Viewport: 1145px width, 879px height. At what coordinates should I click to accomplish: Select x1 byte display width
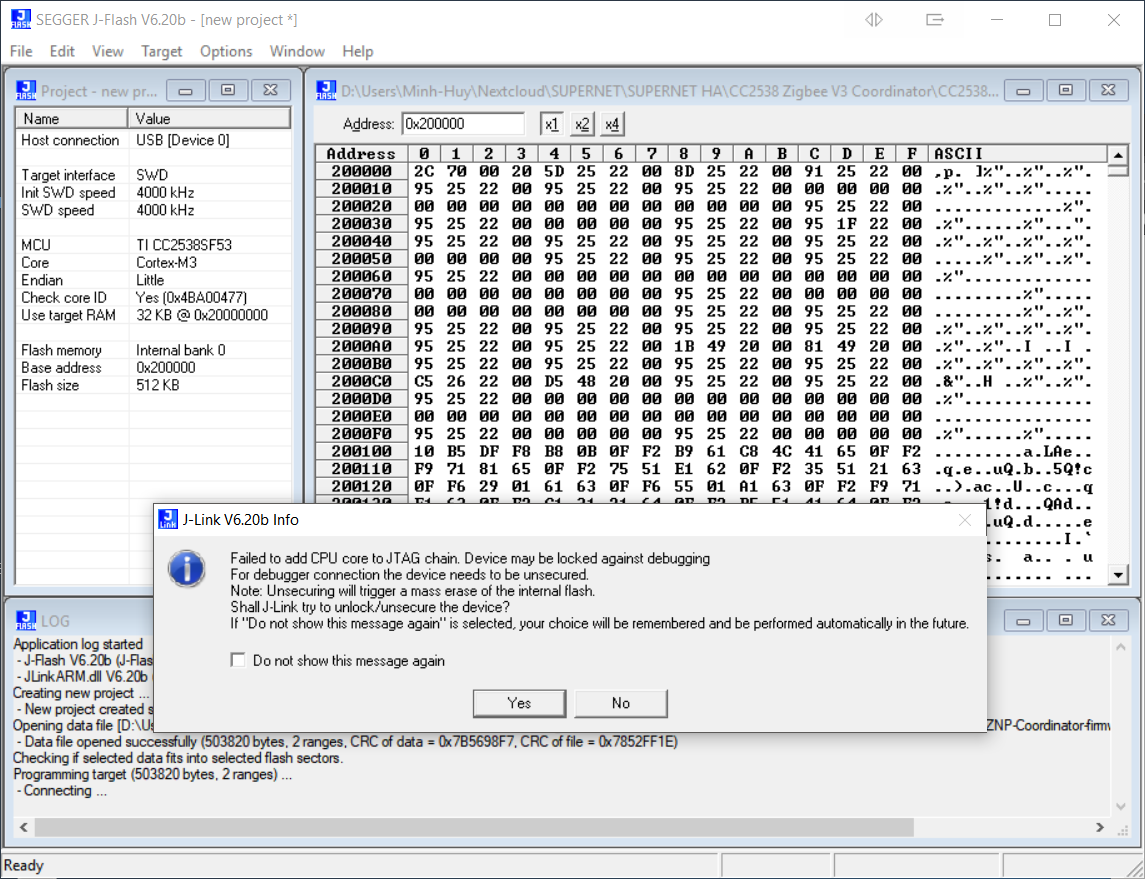click(x=551, y=124)
